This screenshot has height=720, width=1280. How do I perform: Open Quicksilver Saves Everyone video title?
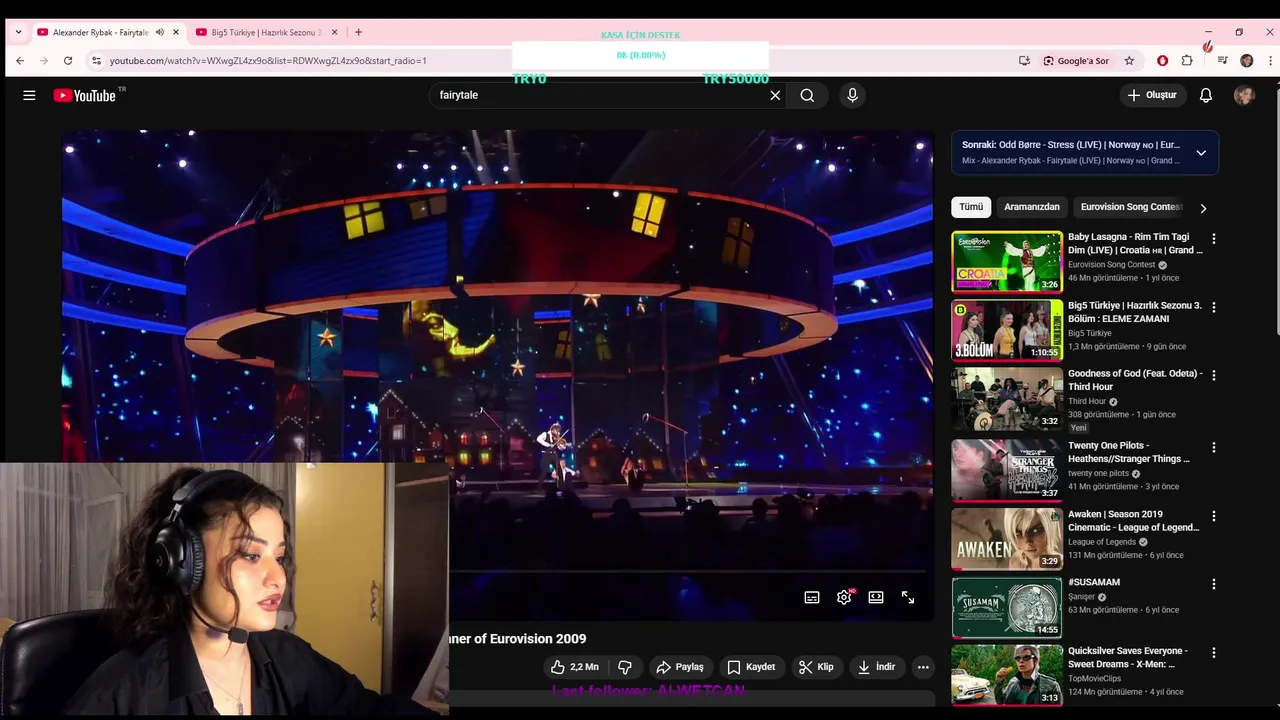(x=1128, y=657)
